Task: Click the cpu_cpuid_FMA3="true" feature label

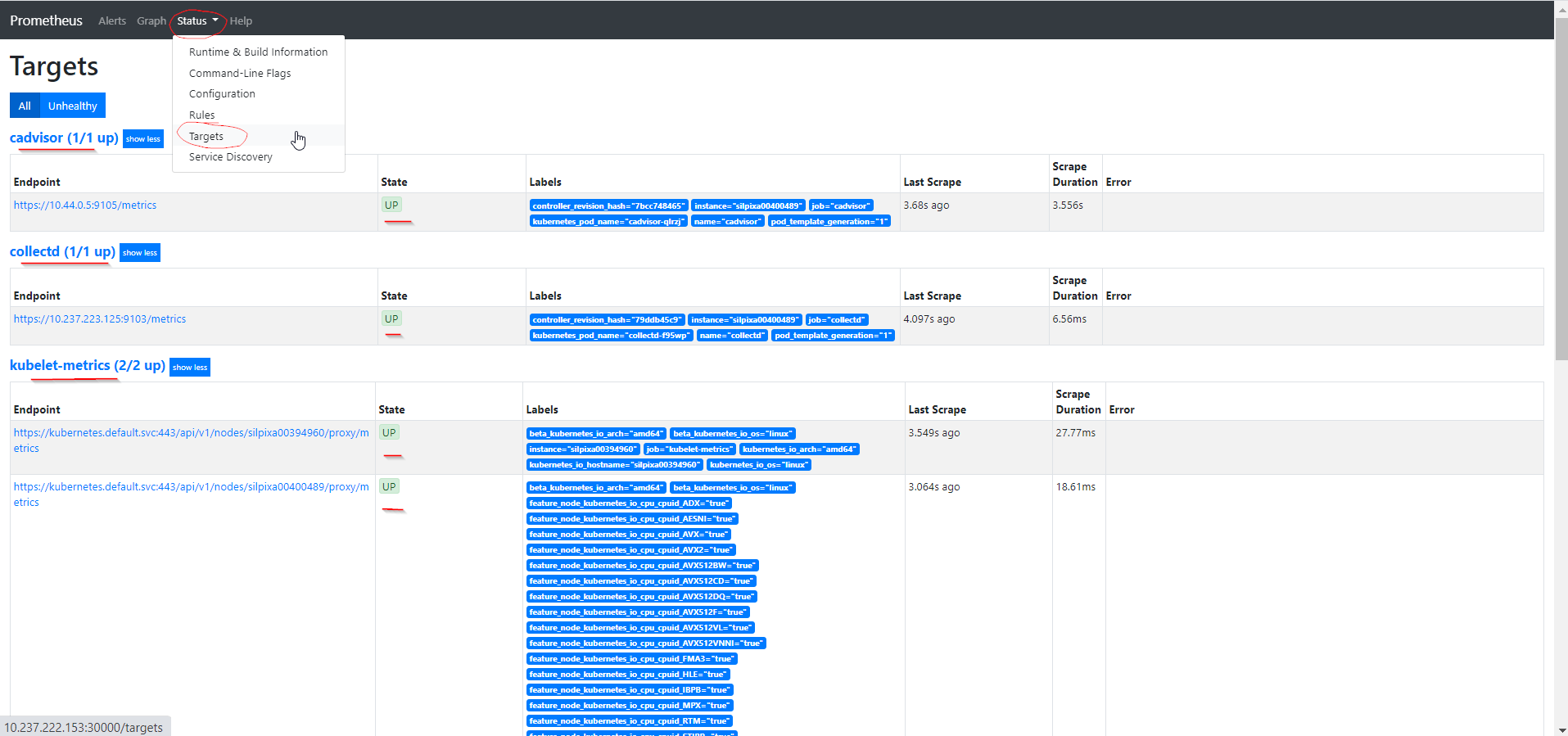Action: pos(633,658)
